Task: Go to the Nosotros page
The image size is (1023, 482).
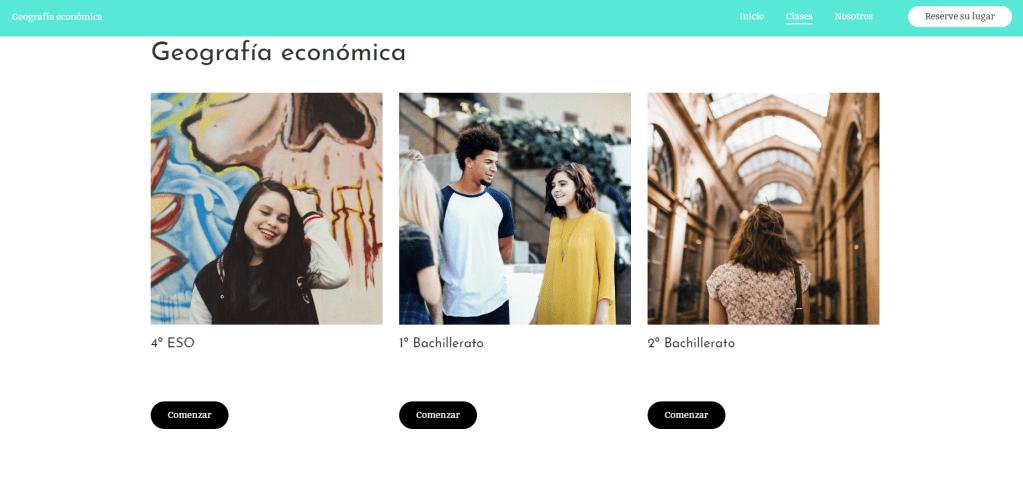Action: 853,16
